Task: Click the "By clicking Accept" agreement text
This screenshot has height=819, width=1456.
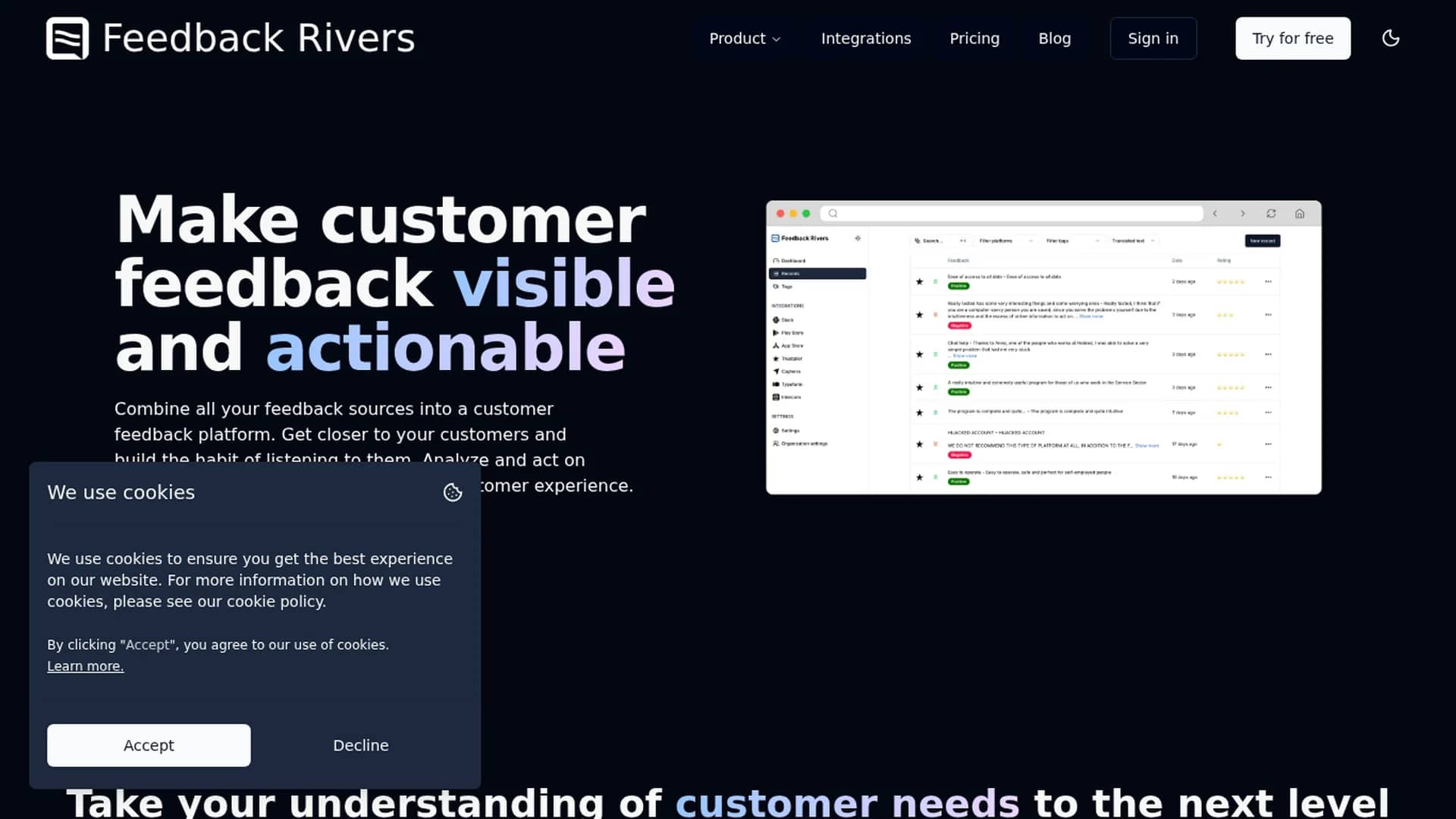Action: tap(218, 645)
